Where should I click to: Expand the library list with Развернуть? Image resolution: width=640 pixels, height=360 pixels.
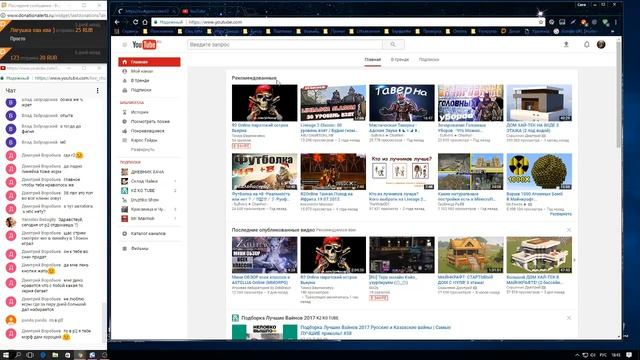[x=142, y=150]
